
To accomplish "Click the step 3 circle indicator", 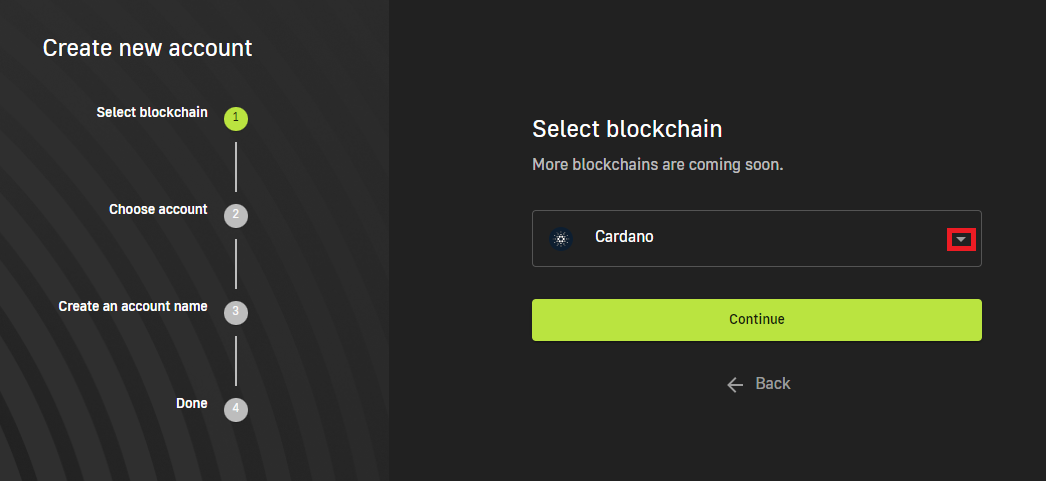I will [x=235, y=311].
